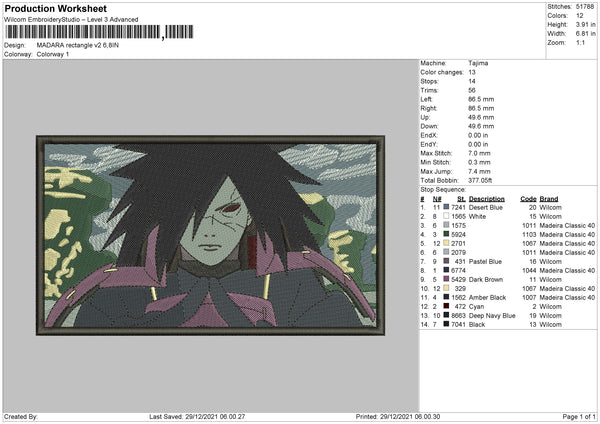Select the Min Stitch value '0.3 mm'
Screen dimensions: 600x424
point(479,162)
